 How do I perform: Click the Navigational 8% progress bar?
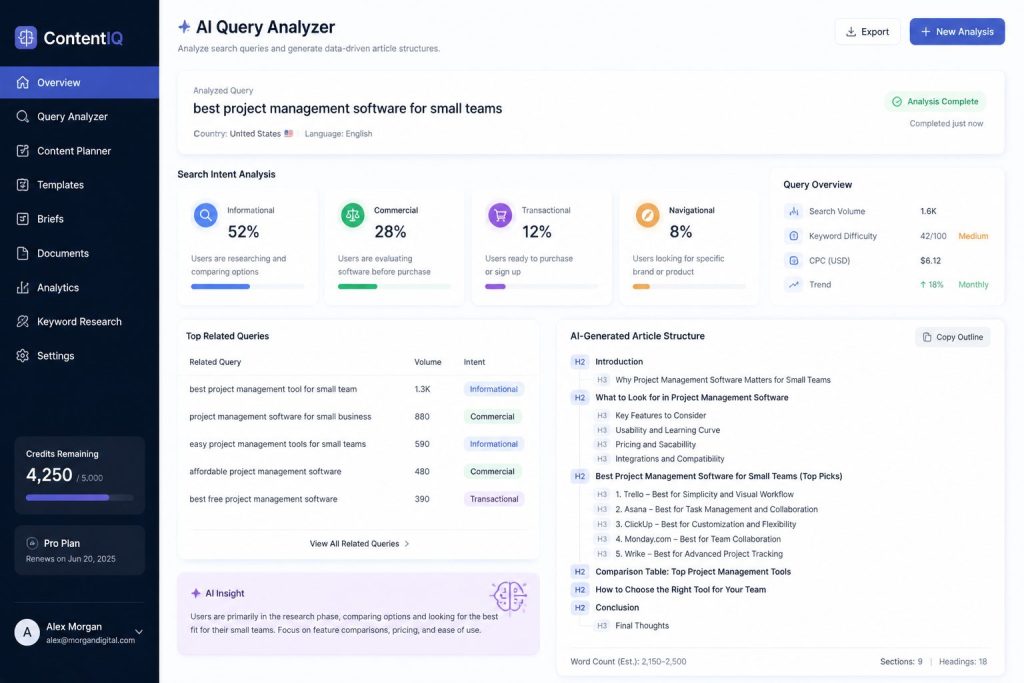click(x=689, y=286)
